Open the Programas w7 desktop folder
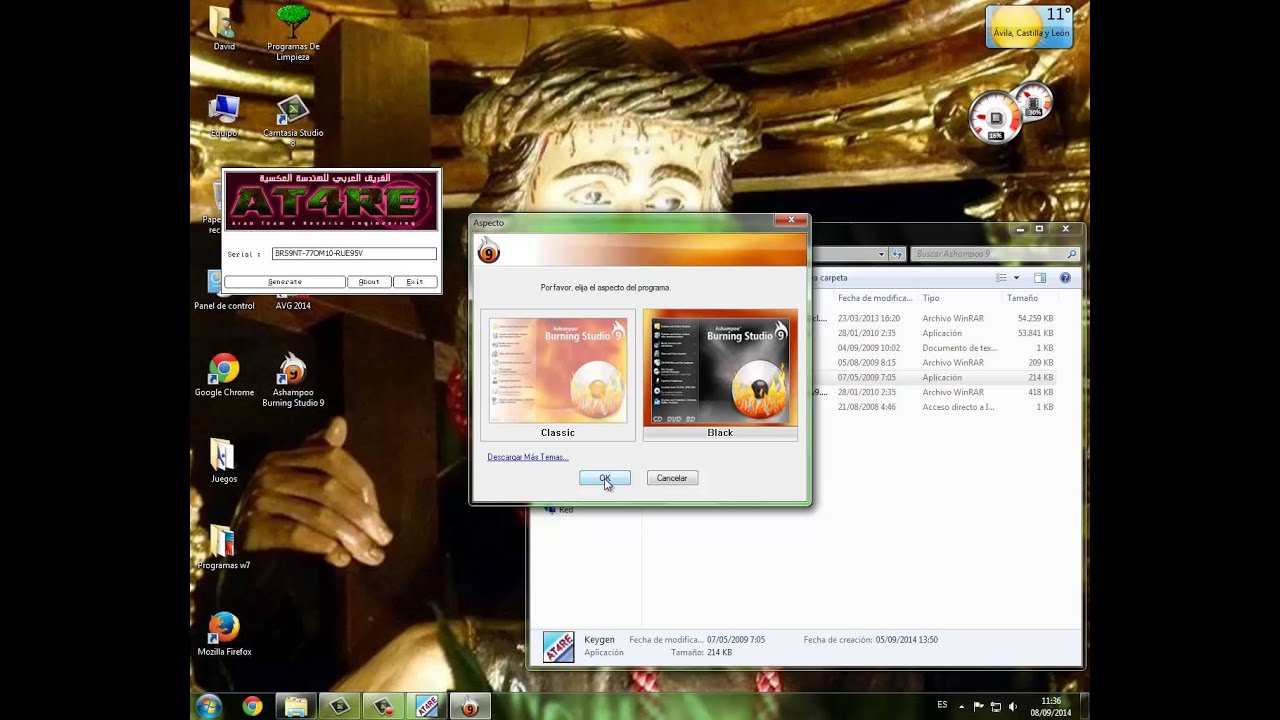 [x=224, y=547]
